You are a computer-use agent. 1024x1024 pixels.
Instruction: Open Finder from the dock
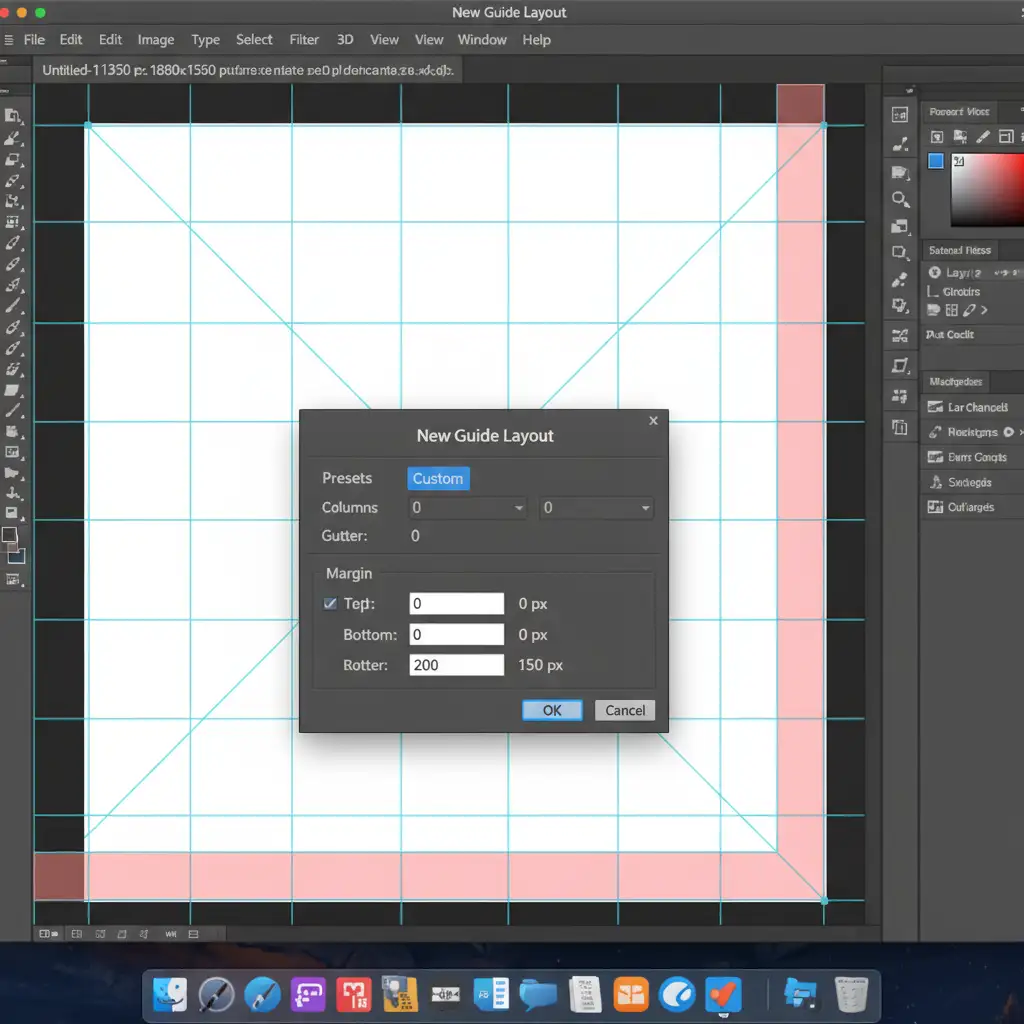coord(170,994)
